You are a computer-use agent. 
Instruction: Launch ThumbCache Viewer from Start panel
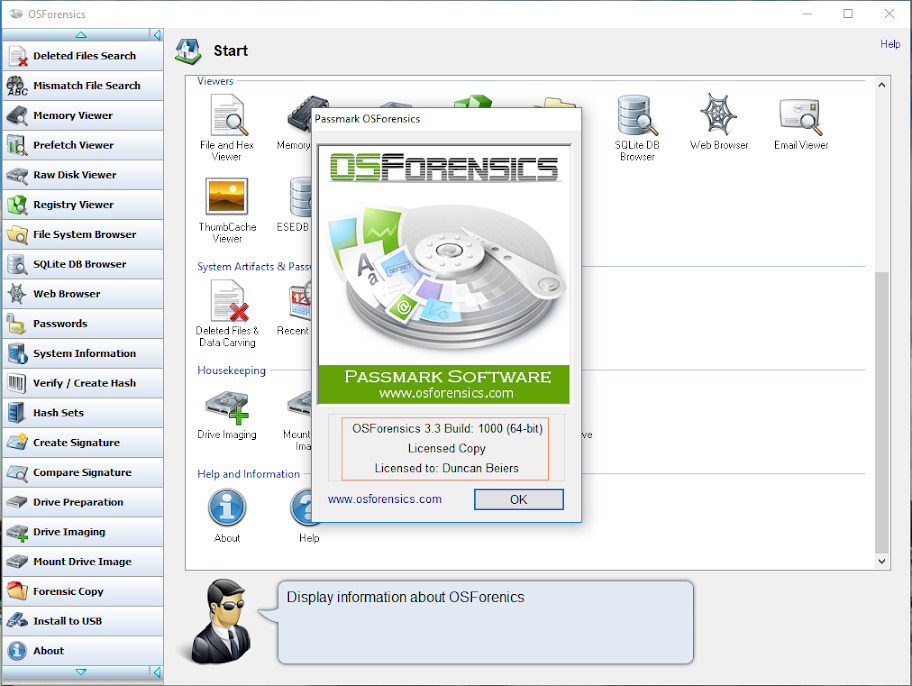227,210
